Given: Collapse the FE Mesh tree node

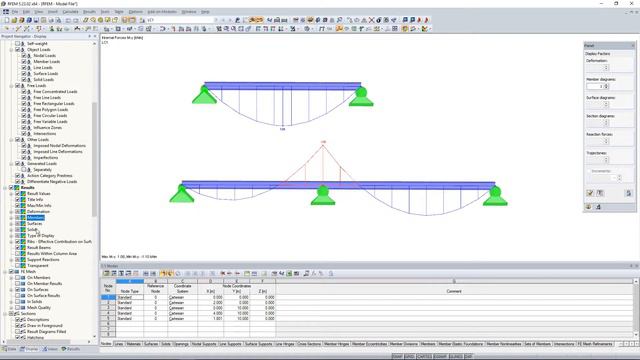Looking at the screenshot, I should (x=5, y=271).
